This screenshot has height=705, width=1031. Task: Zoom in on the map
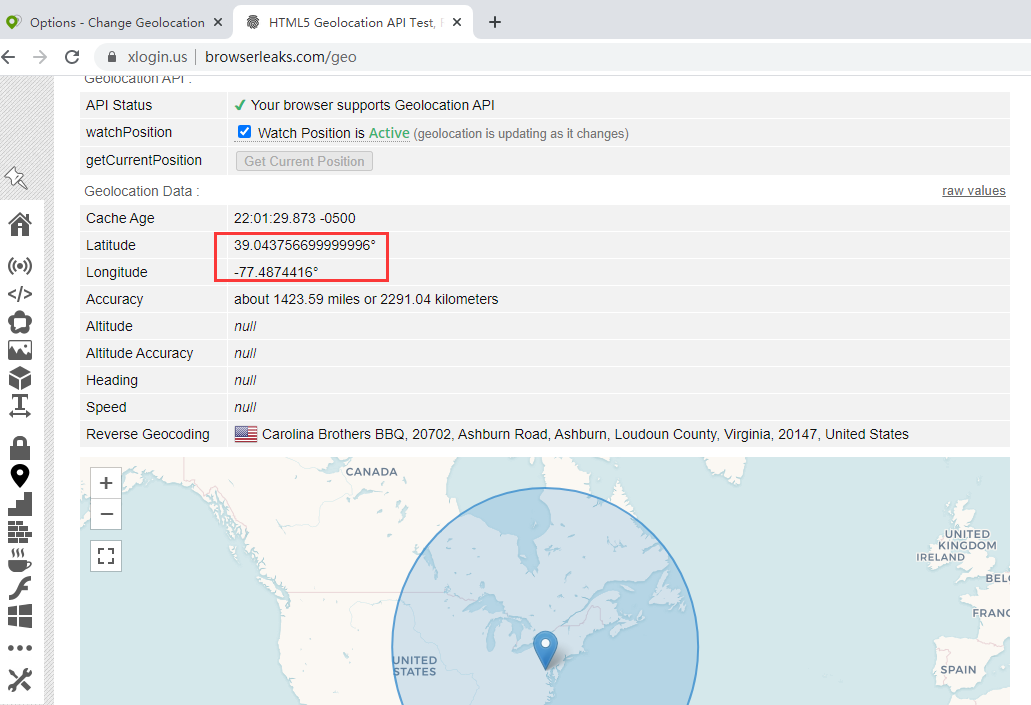106,483
